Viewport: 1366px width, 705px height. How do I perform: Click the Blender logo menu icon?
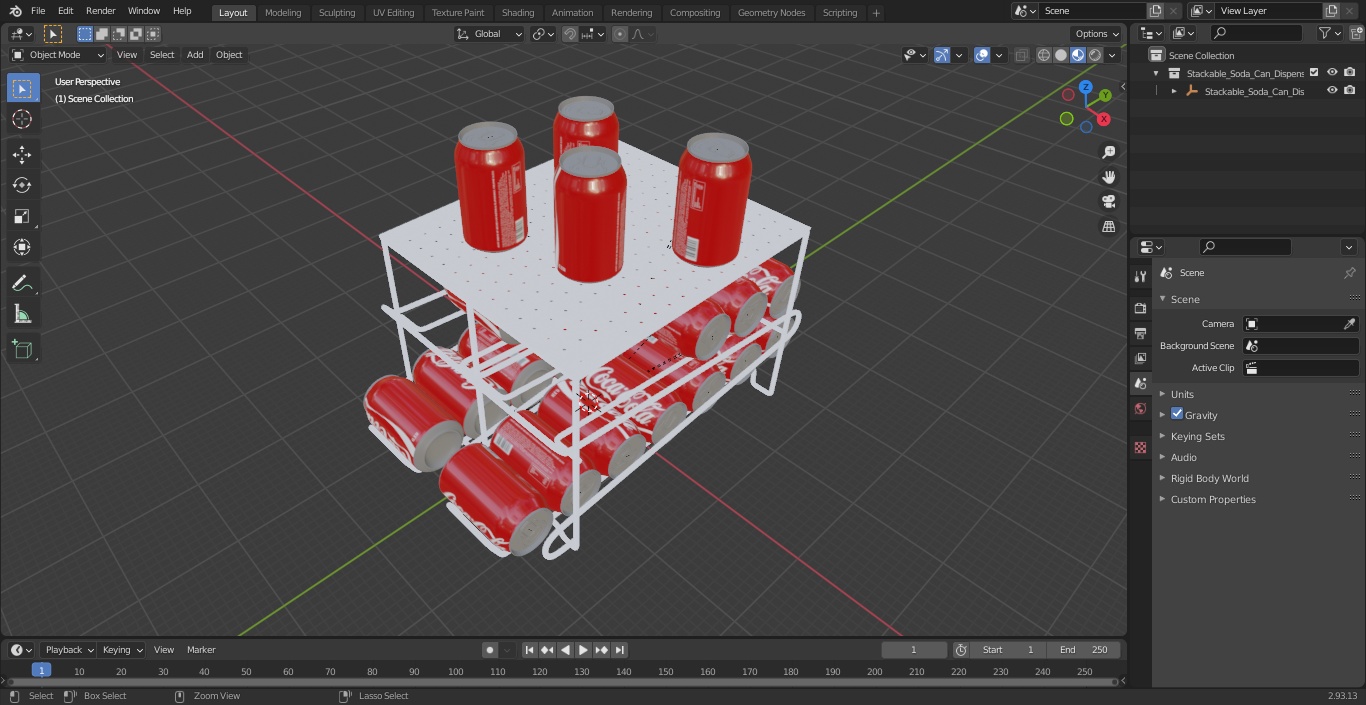(16, 11)
